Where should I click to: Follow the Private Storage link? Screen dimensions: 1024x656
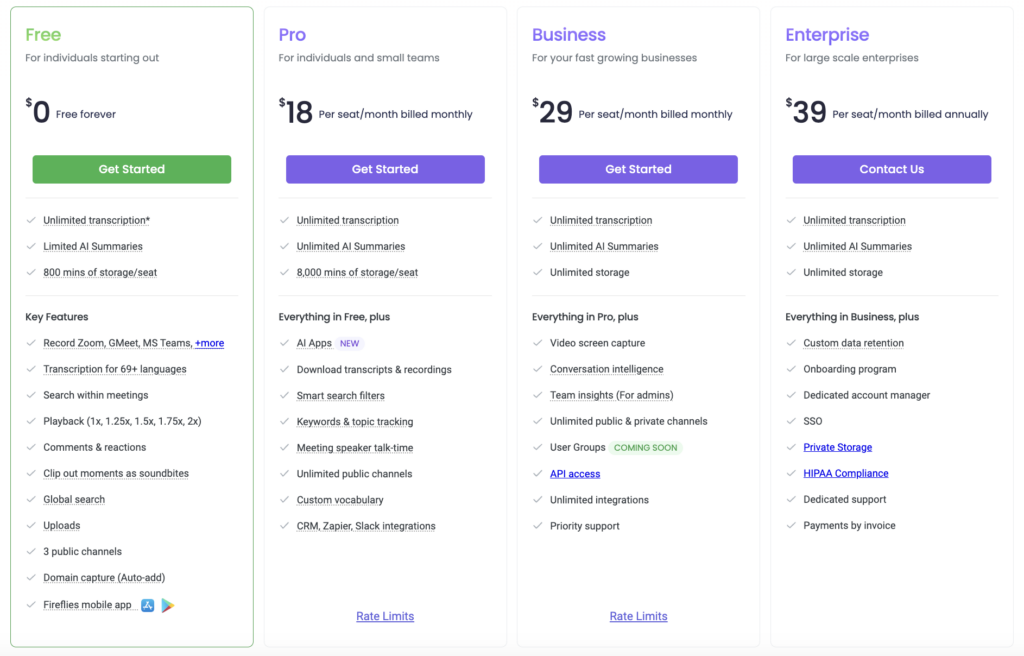[837, 448]
